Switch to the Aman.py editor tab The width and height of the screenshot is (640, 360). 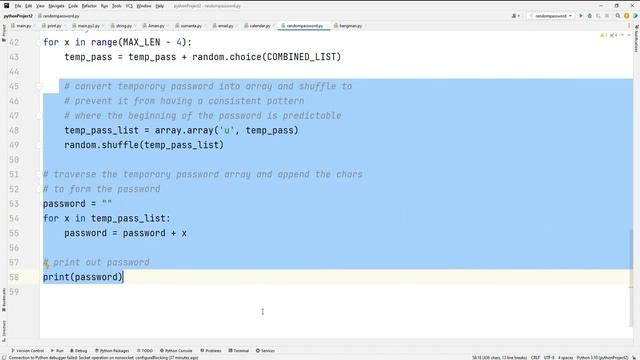156,26
